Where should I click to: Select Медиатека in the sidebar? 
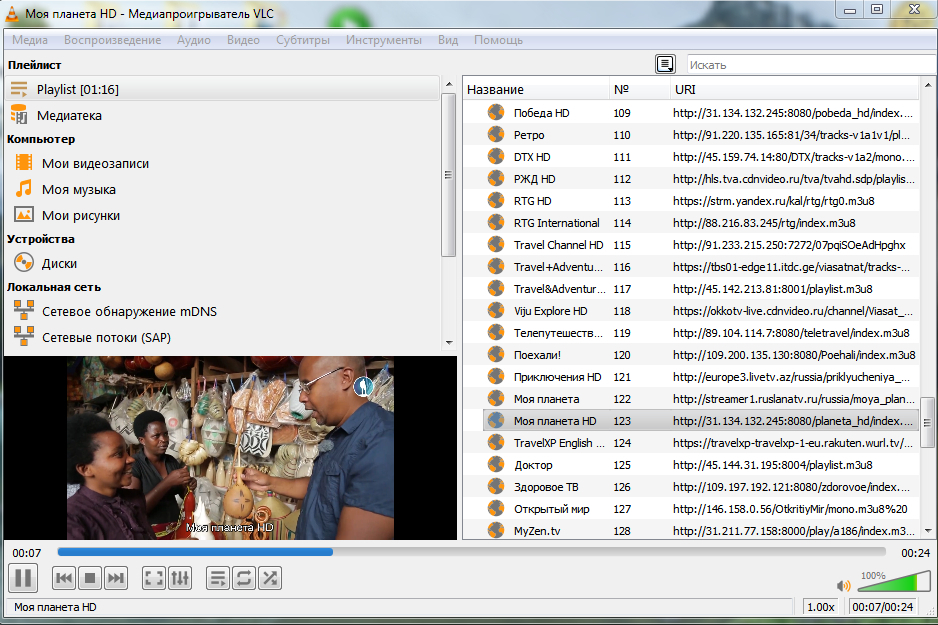point(69,115)
